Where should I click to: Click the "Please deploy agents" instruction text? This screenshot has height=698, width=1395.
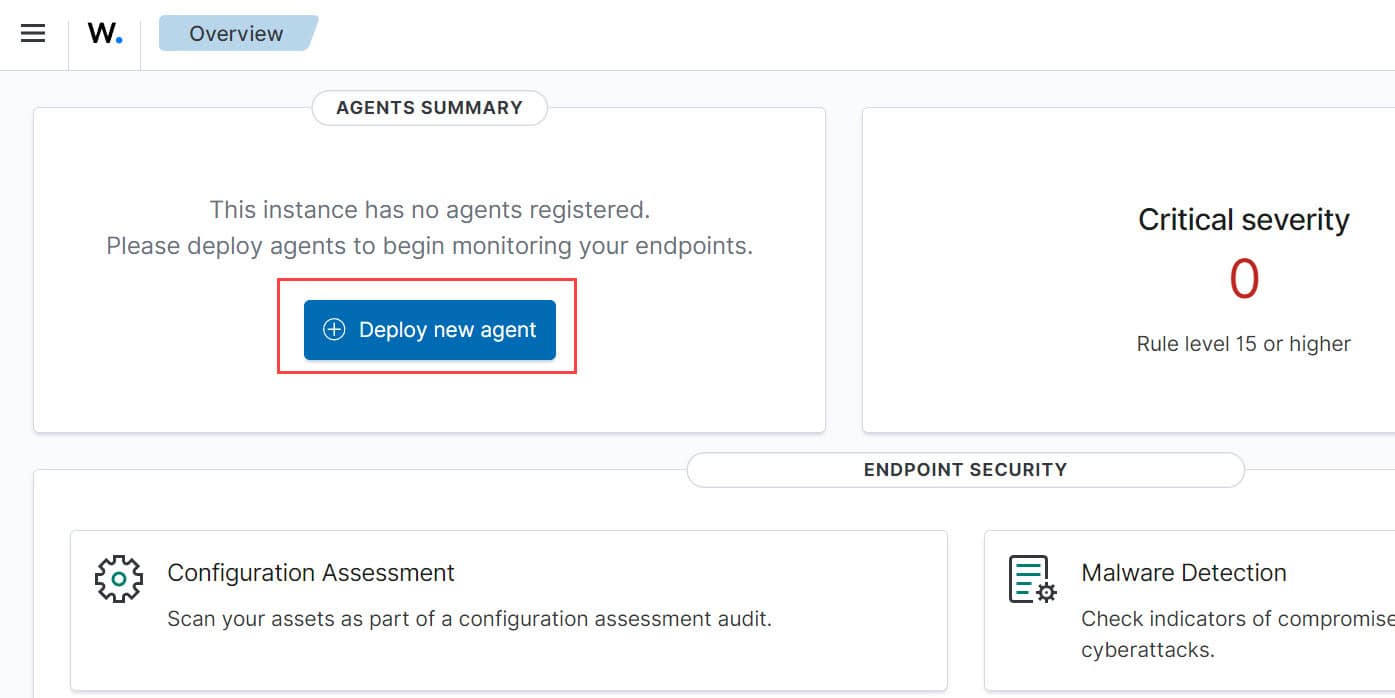click(429, 246)
